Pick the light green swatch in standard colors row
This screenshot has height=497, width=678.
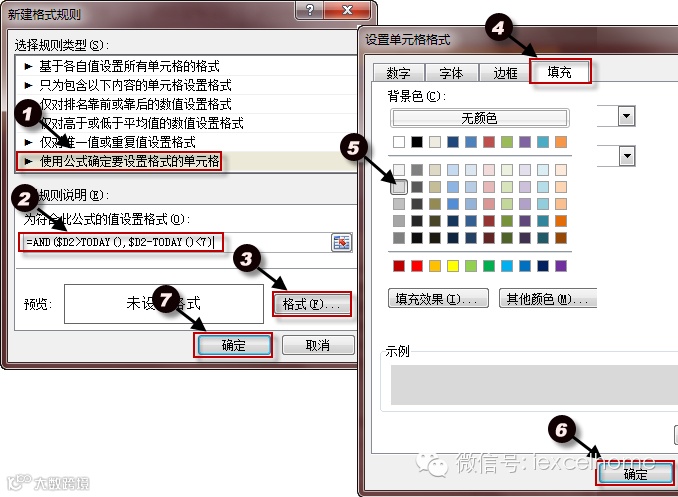coord(471,266)
